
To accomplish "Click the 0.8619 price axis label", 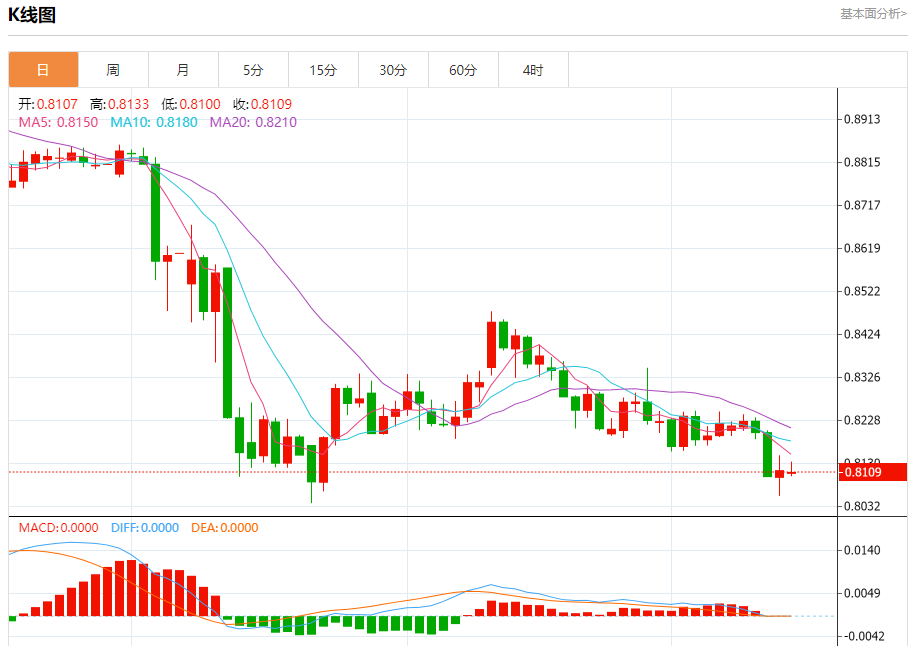I will tap(862, 248).
